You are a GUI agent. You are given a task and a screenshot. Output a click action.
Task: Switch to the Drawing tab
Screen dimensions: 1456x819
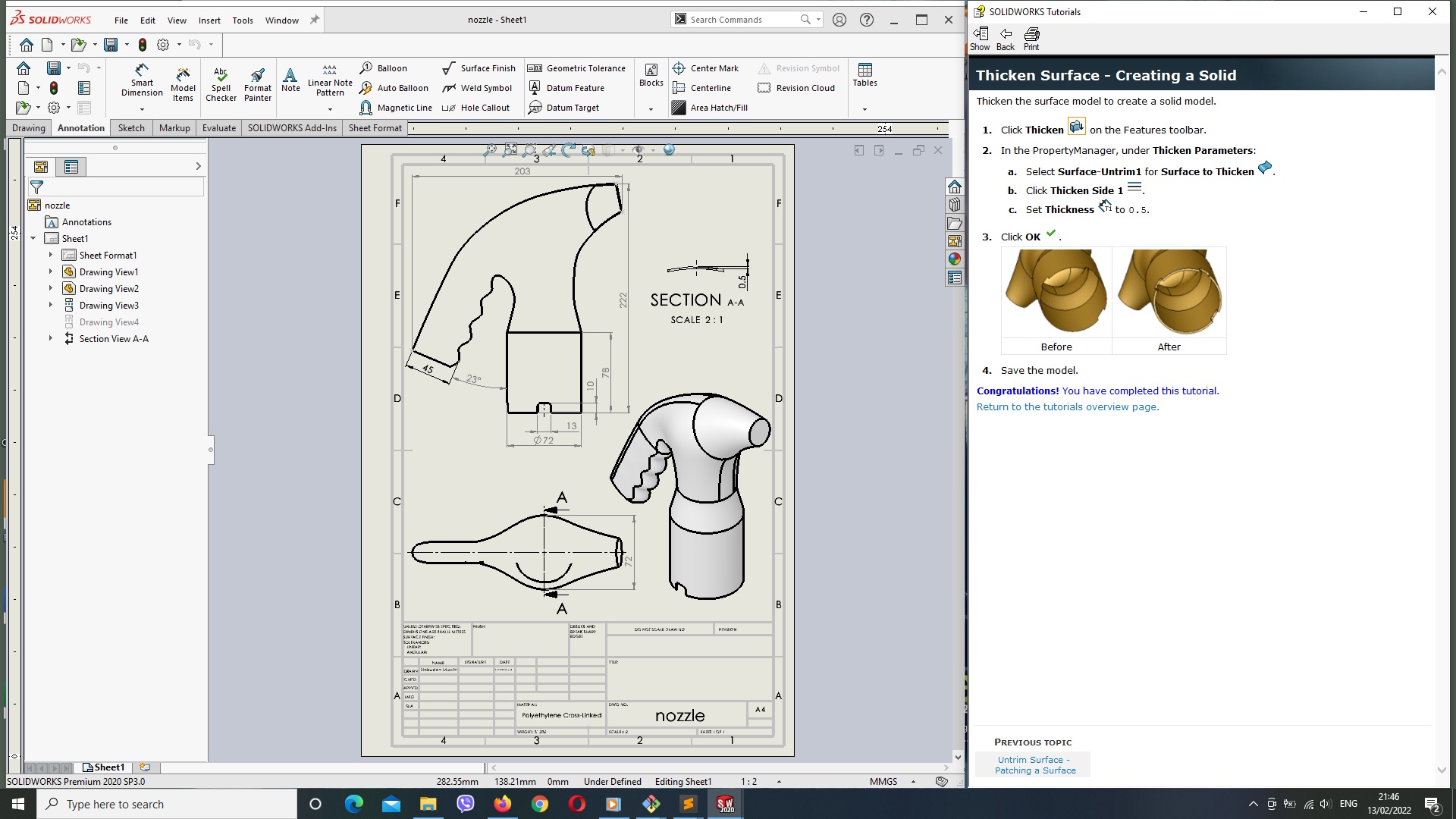[x=29, y=128]
